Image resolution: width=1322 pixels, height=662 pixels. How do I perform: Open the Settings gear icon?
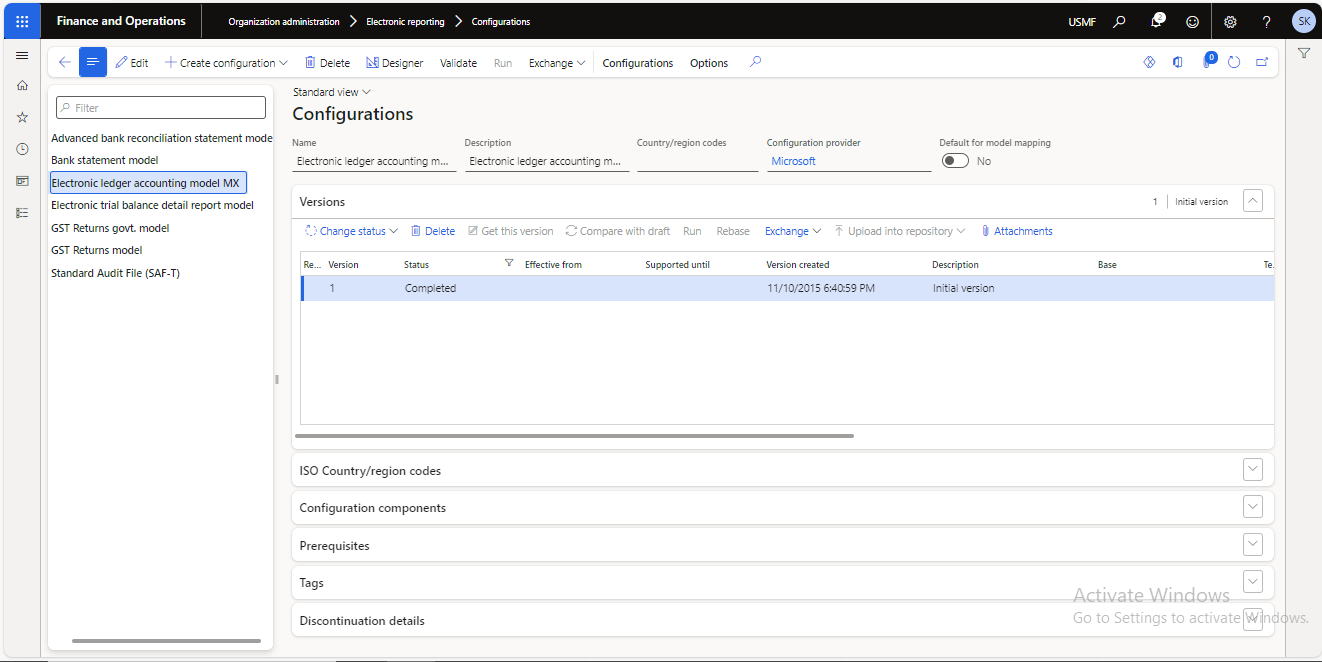coord(1230,21)
